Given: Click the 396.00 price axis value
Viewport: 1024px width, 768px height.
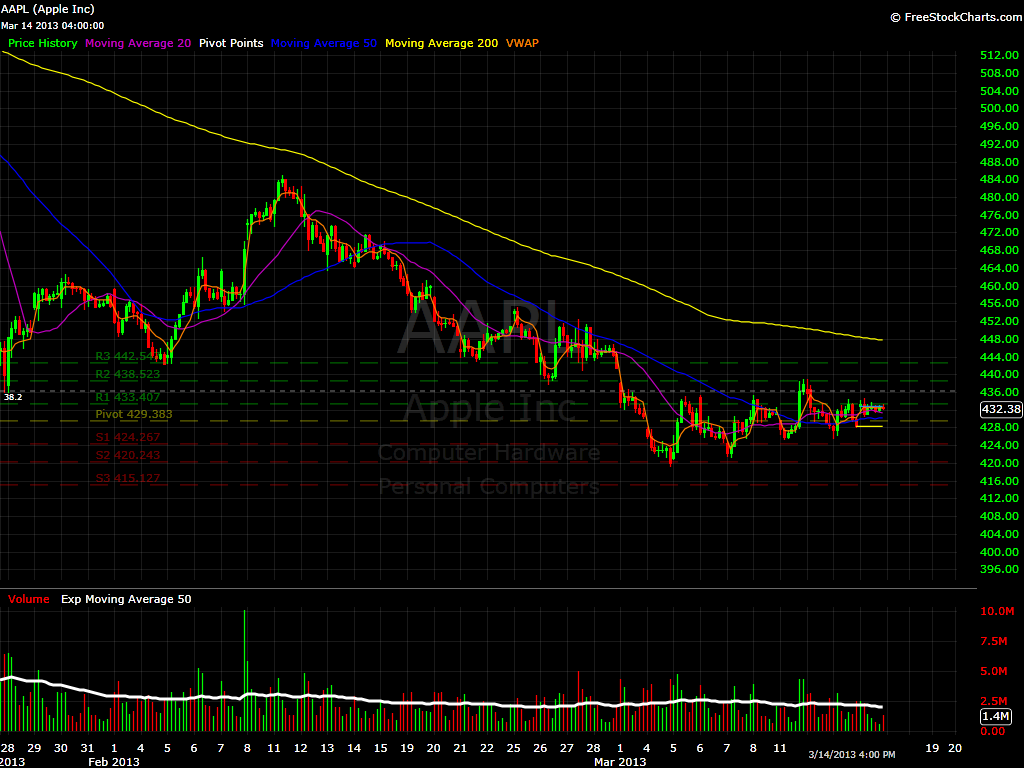Looking at the screenshot, I should (999, 569).
